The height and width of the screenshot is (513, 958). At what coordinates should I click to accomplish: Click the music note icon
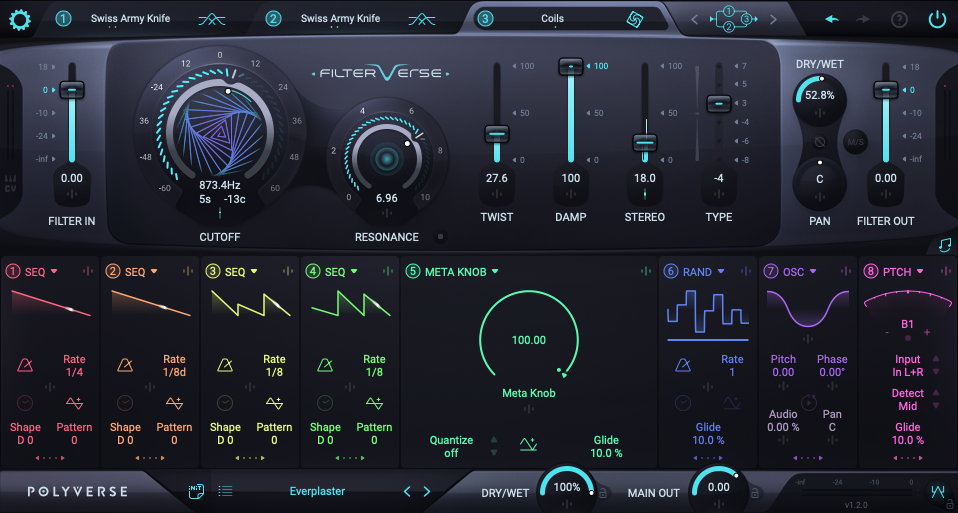(x=945, y=244)
